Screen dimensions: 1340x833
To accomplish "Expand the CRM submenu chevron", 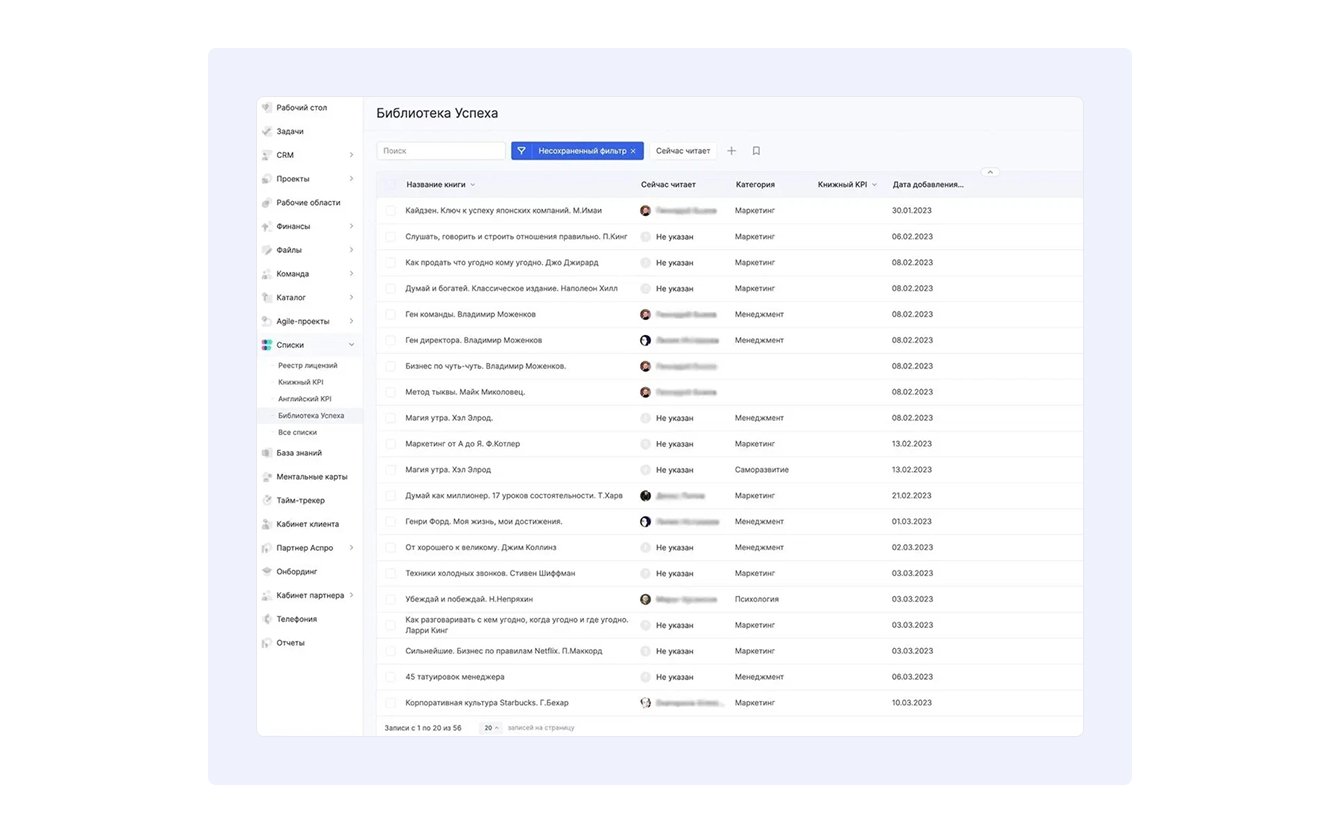I will [x=351, y=155].
